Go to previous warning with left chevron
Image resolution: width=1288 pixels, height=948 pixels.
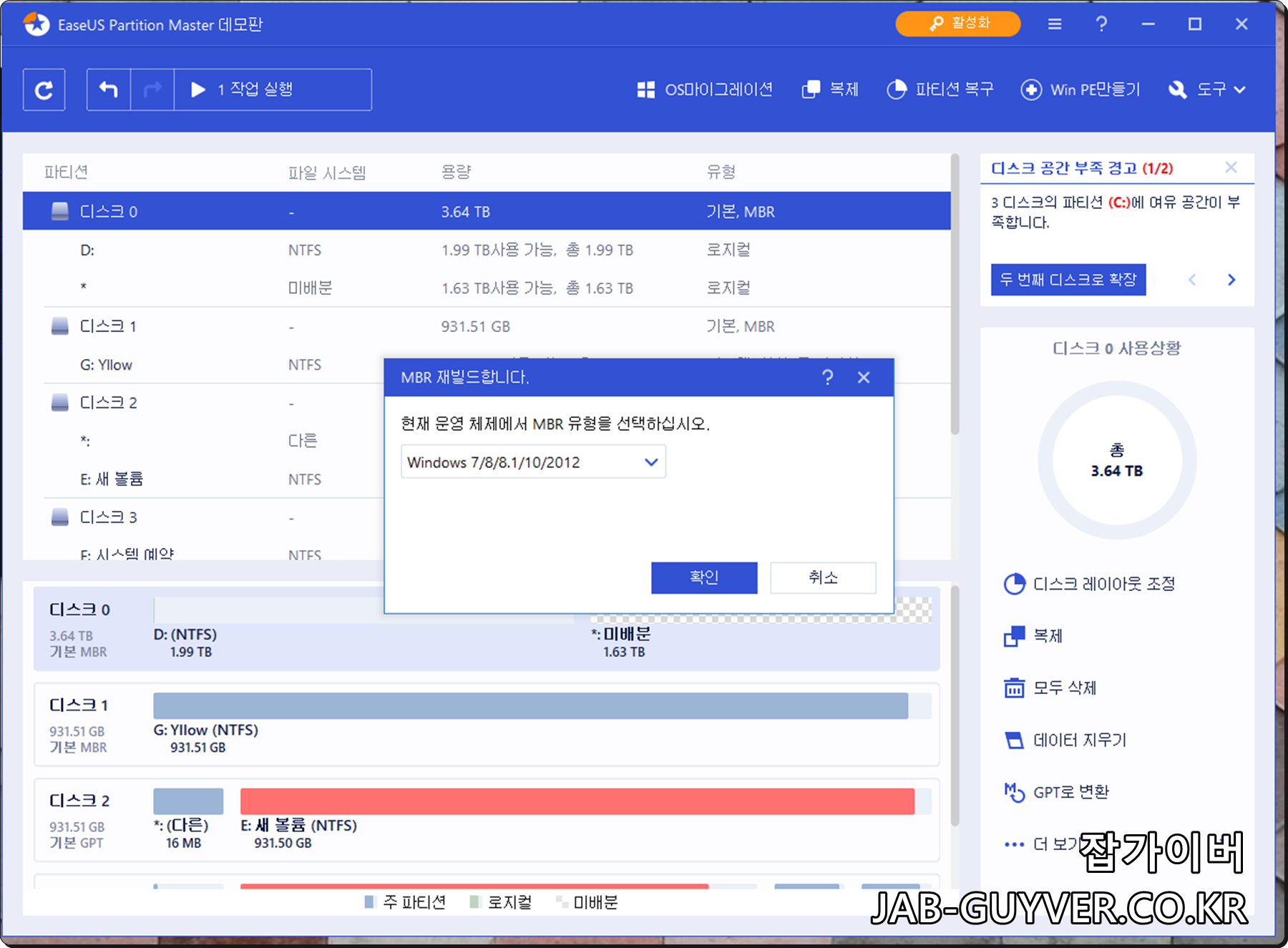coord(1192,280)
